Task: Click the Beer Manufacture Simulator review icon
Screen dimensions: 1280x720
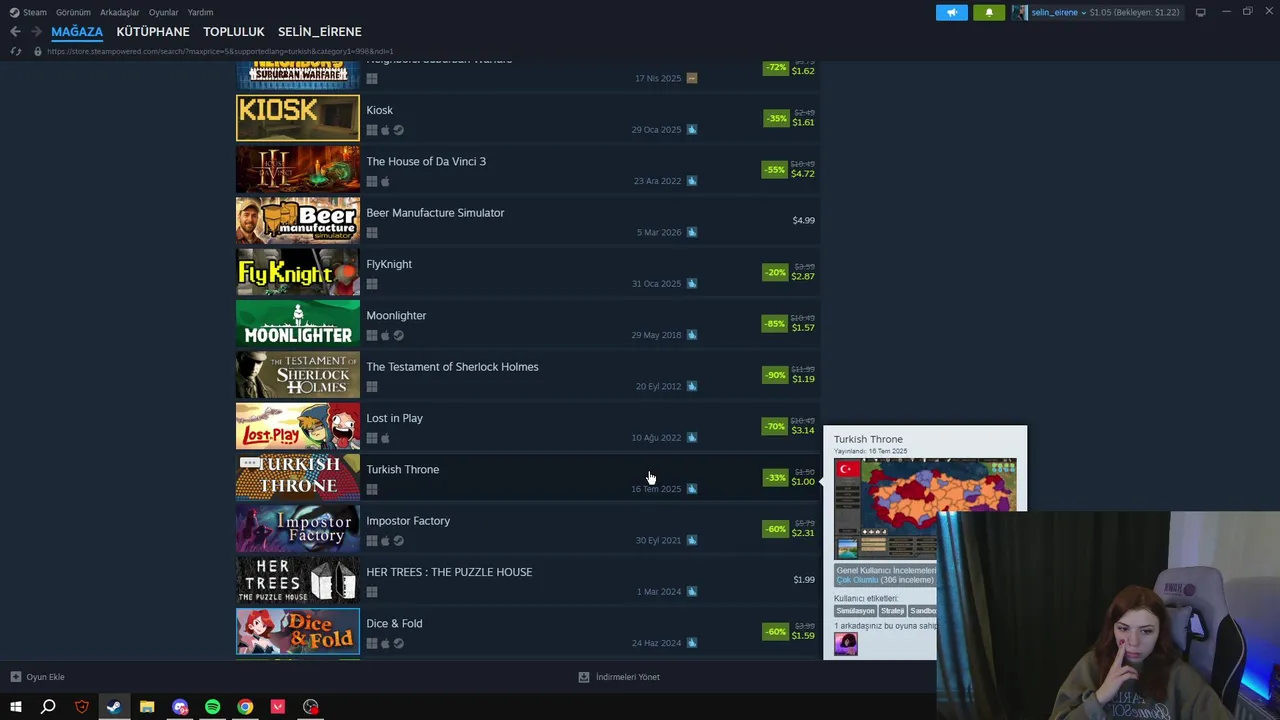Action: click(x=692, y=232)
